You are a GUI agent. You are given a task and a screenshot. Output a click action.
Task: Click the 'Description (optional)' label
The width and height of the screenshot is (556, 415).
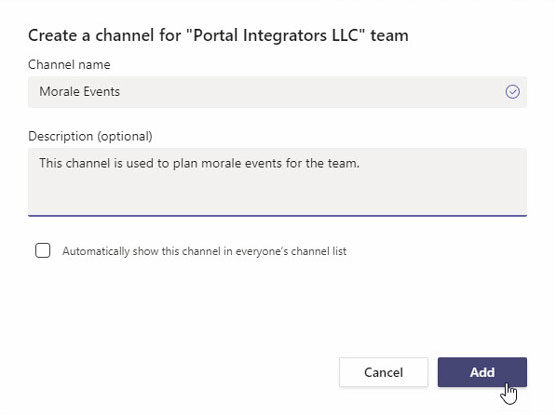(90, 136)
